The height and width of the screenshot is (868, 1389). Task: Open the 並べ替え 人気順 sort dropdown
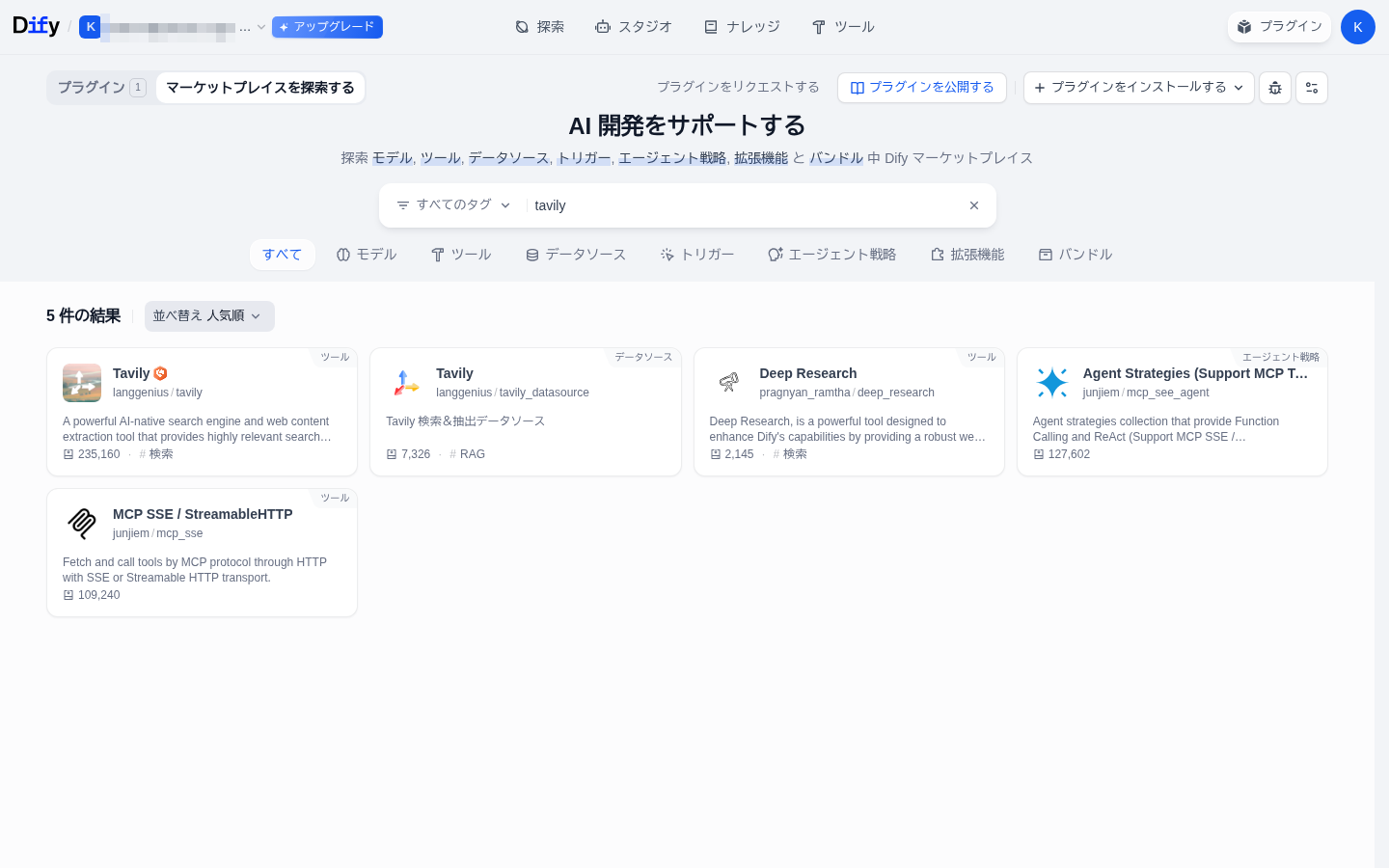209,316
